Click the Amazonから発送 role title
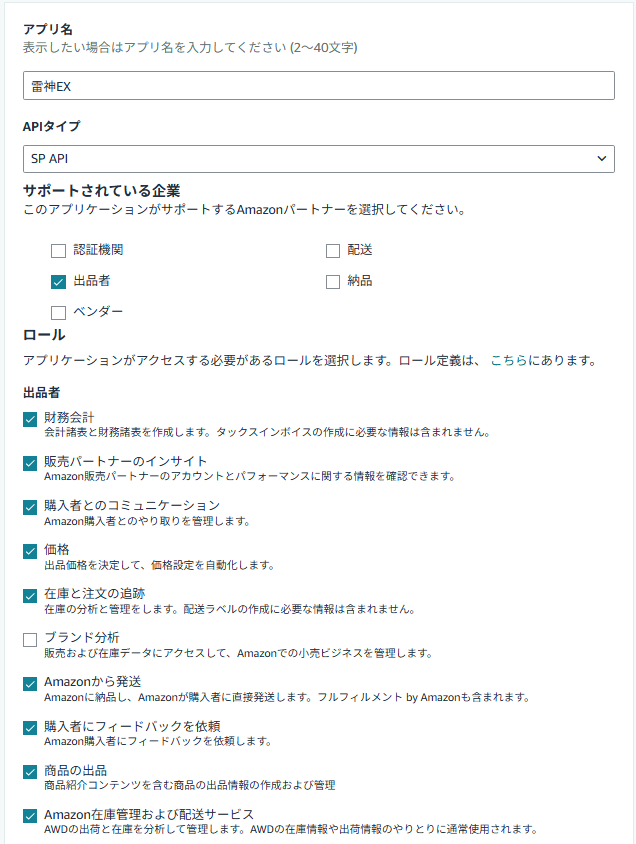Screen dimensions: 636x844 tap(93, 682)
